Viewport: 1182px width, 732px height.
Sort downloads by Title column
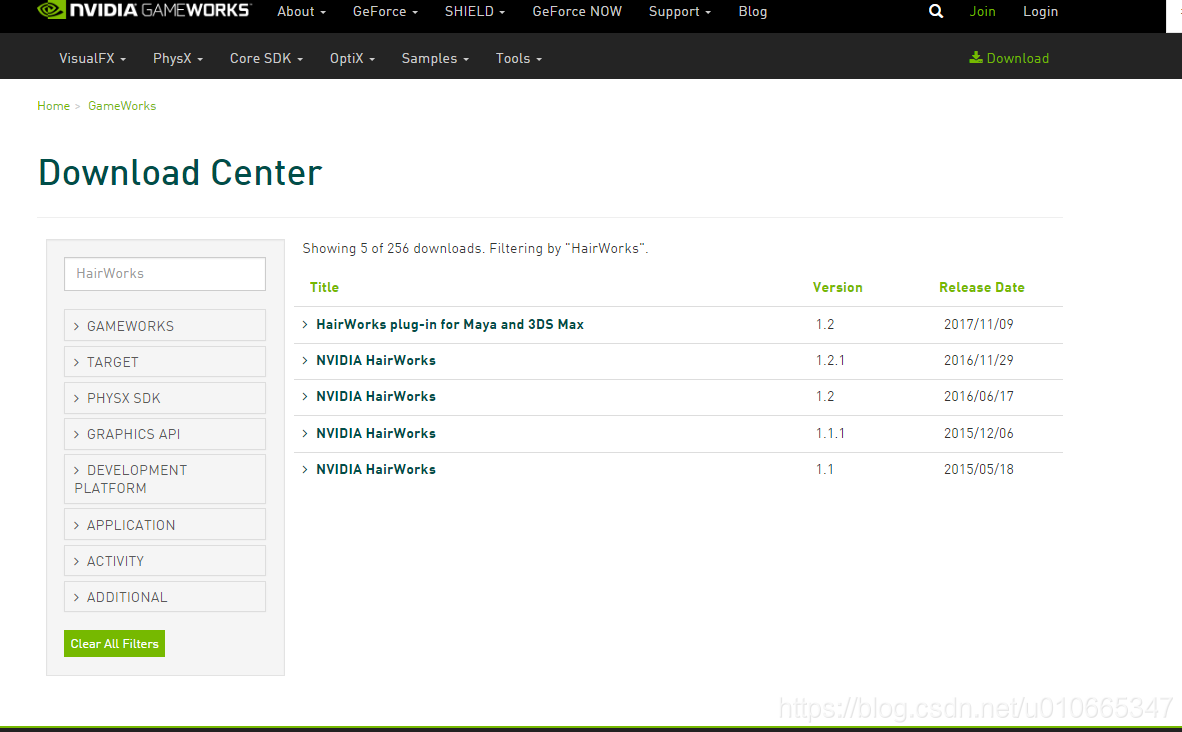[324, 287]
